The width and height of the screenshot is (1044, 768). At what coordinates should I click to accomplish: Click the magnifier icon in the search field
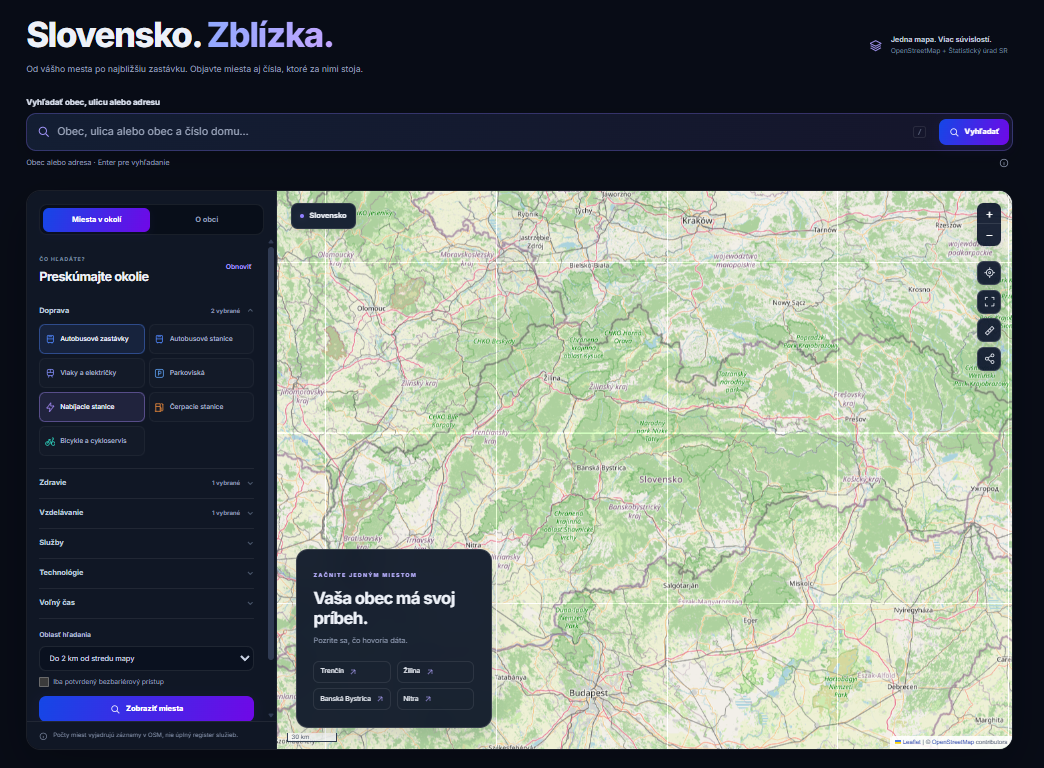(x=43, y=132)
